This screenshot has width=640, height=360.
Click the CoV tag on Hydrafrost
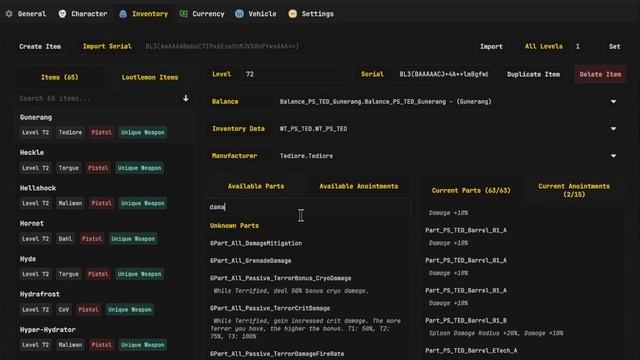click(x=64, y=309)
